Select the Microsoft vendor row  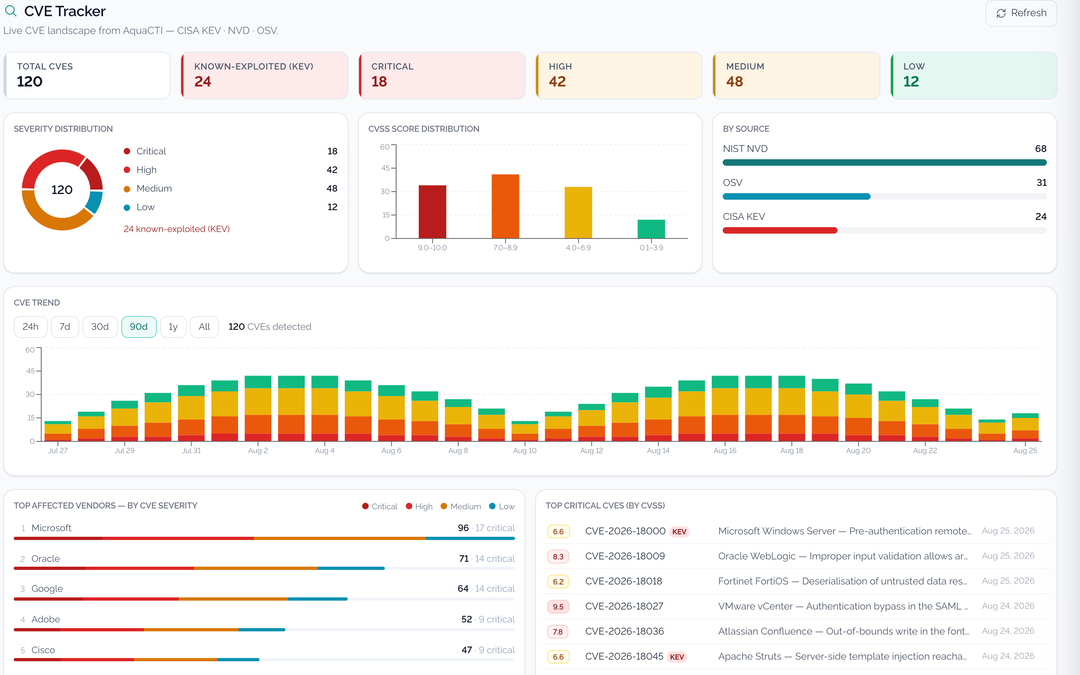point(264,530)
